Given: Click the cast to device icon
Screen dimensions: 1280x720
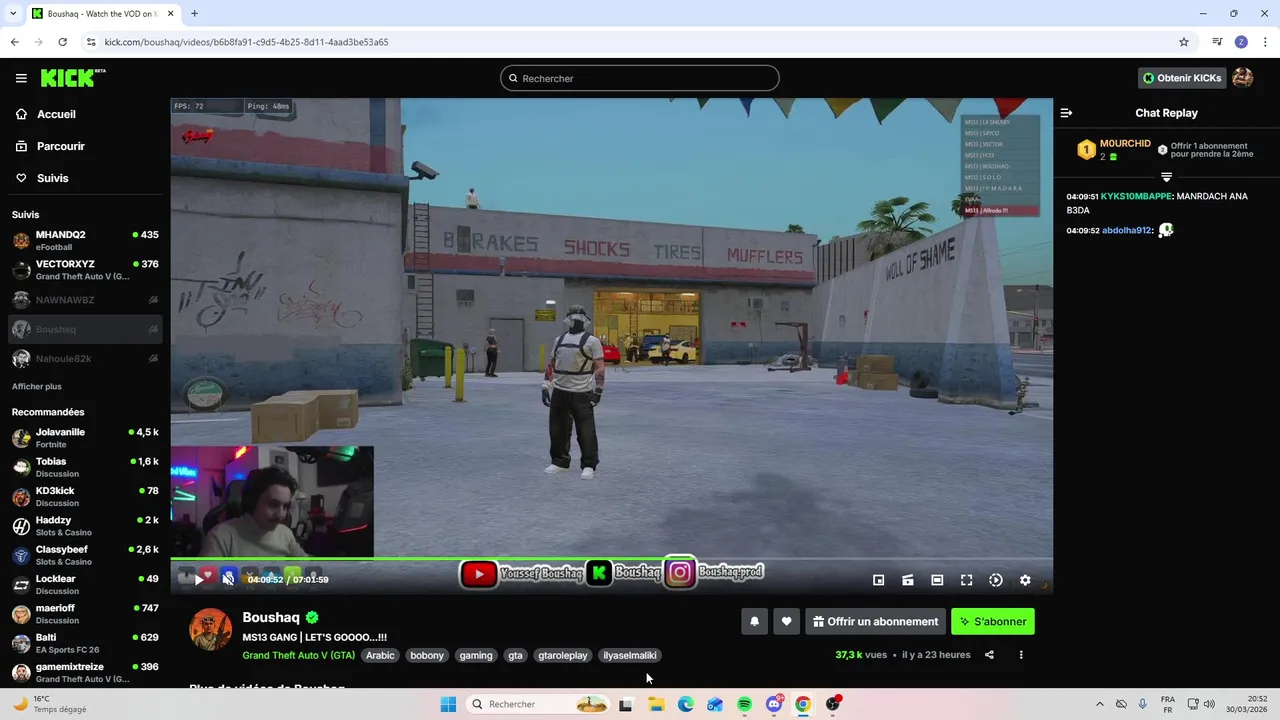Looking at the screenshot, I should 908,580.
